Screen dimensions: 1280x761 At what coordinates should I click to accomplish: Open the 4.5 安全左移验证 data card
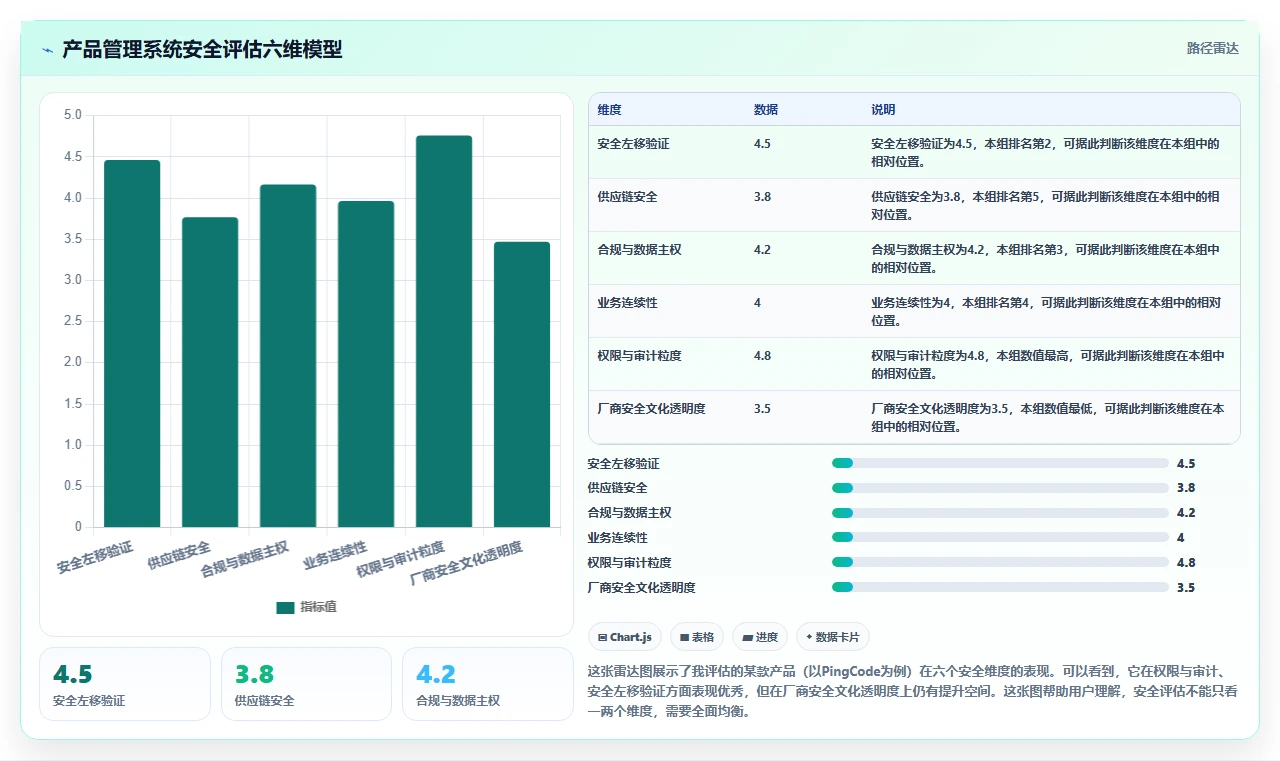point(125,684)
